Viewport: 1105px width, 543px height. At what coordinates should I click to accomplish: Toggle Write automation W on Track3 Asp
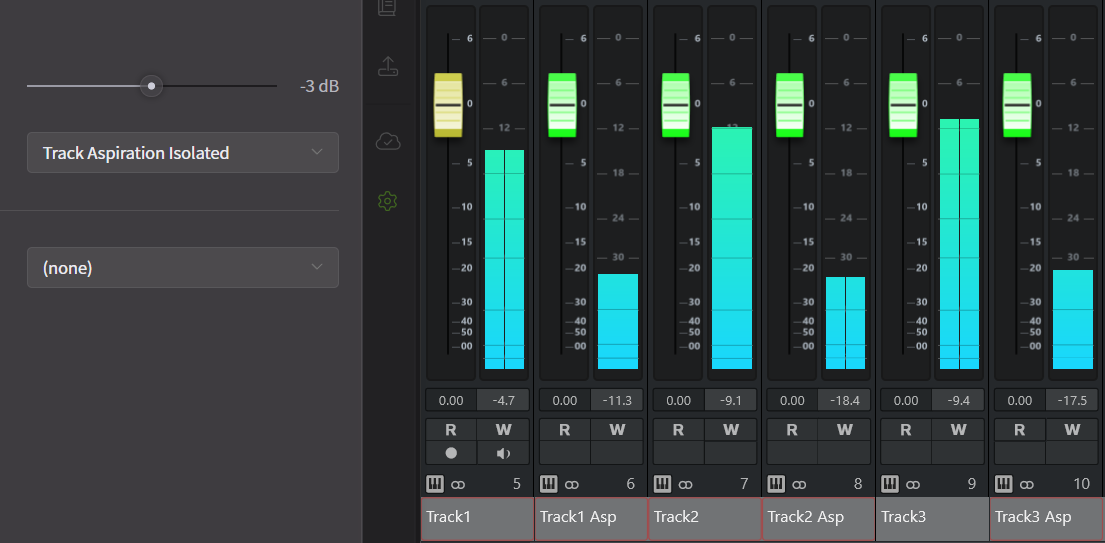coord(1072,430)
